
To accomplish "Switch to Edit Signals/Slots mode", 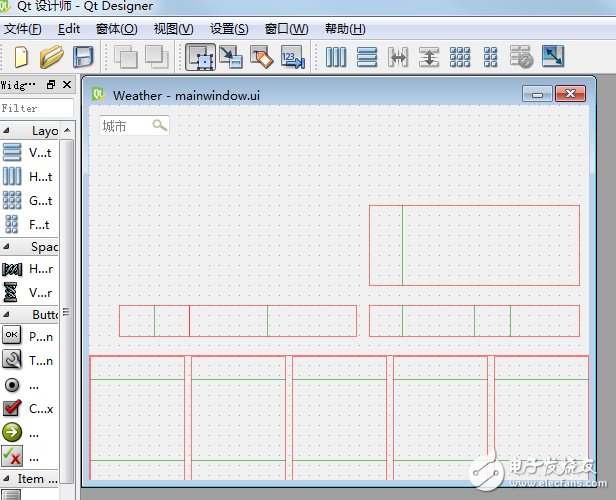I will point(231,57).
